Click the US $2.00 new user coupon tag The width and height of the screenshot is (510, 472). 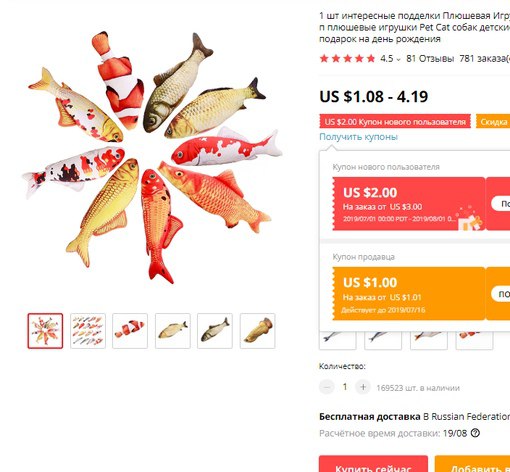click(395, 122)
